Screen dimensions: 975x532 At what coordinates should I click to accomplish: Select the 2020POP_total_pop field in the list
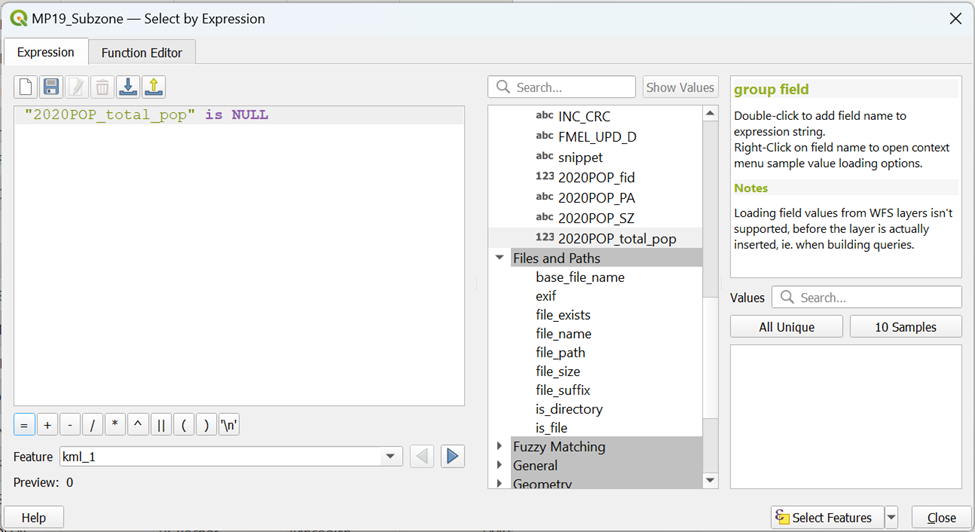click(x=616, y=239)
